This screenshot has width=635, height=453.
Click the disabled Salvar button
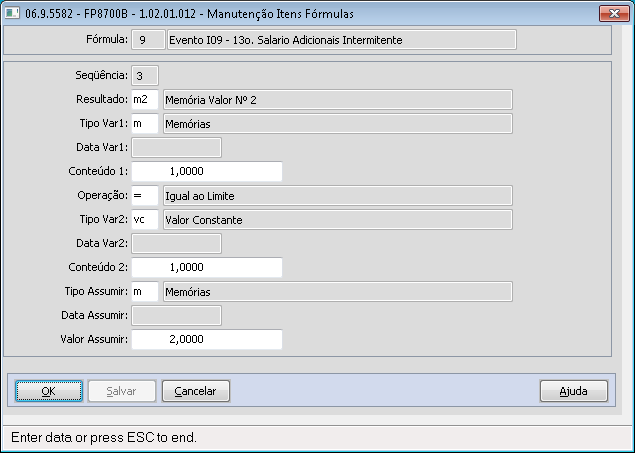(121, 391)
